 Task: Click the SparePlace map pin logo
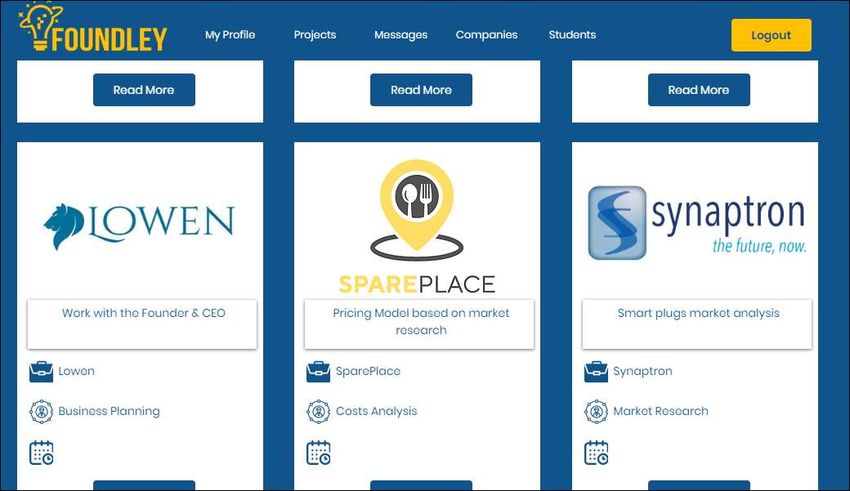(416, 227)
